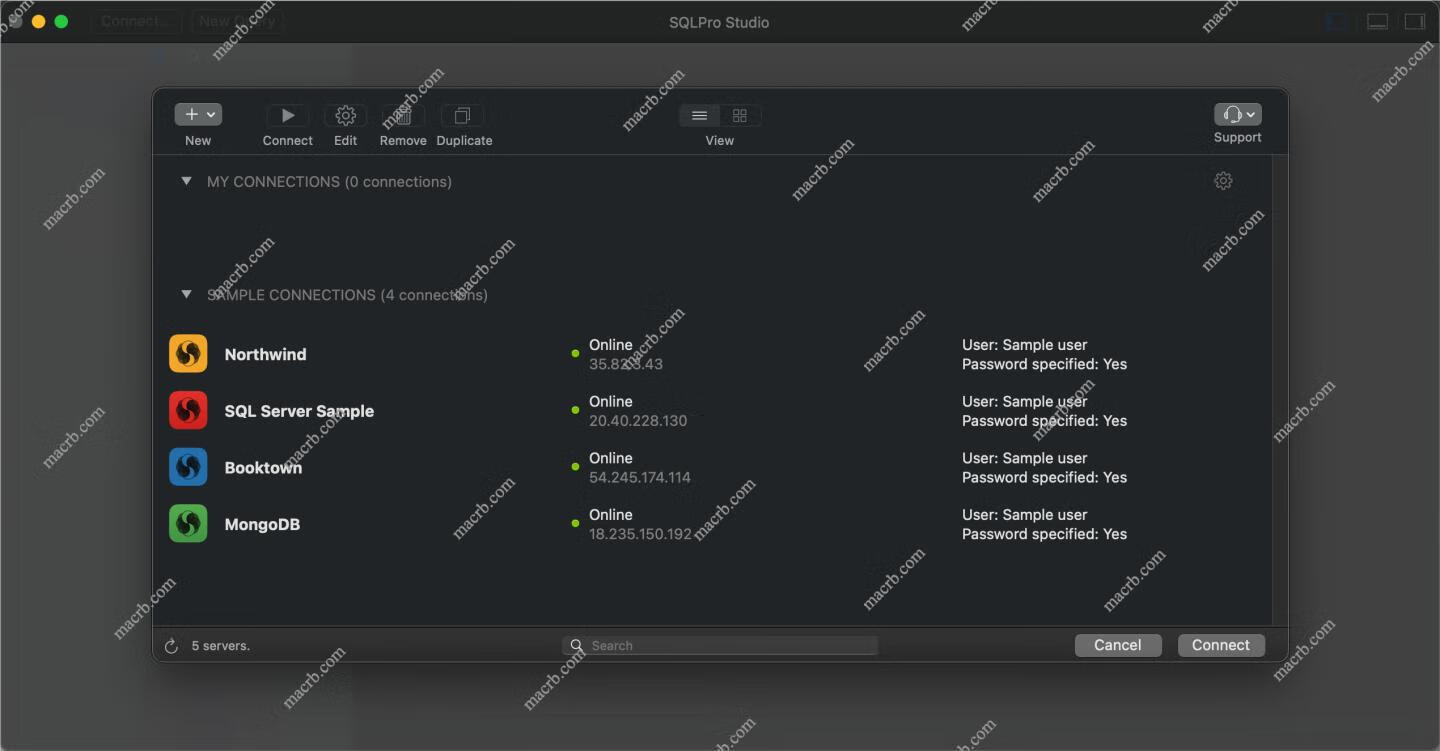
Task: Click the orange Northwind database icon
Action: click(188, 354)
